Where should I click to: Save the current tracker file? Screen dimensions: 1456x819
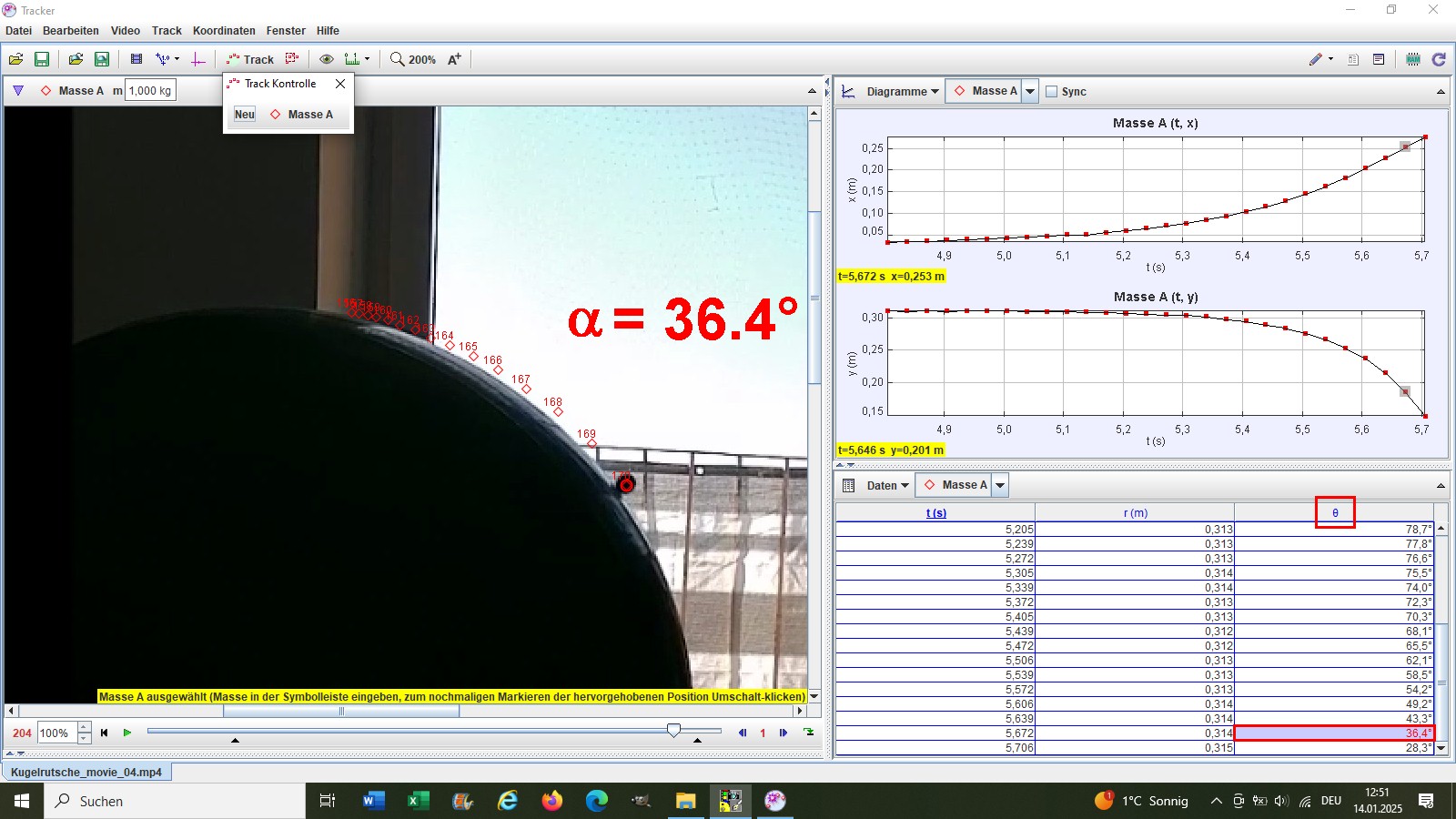(42, 59)
